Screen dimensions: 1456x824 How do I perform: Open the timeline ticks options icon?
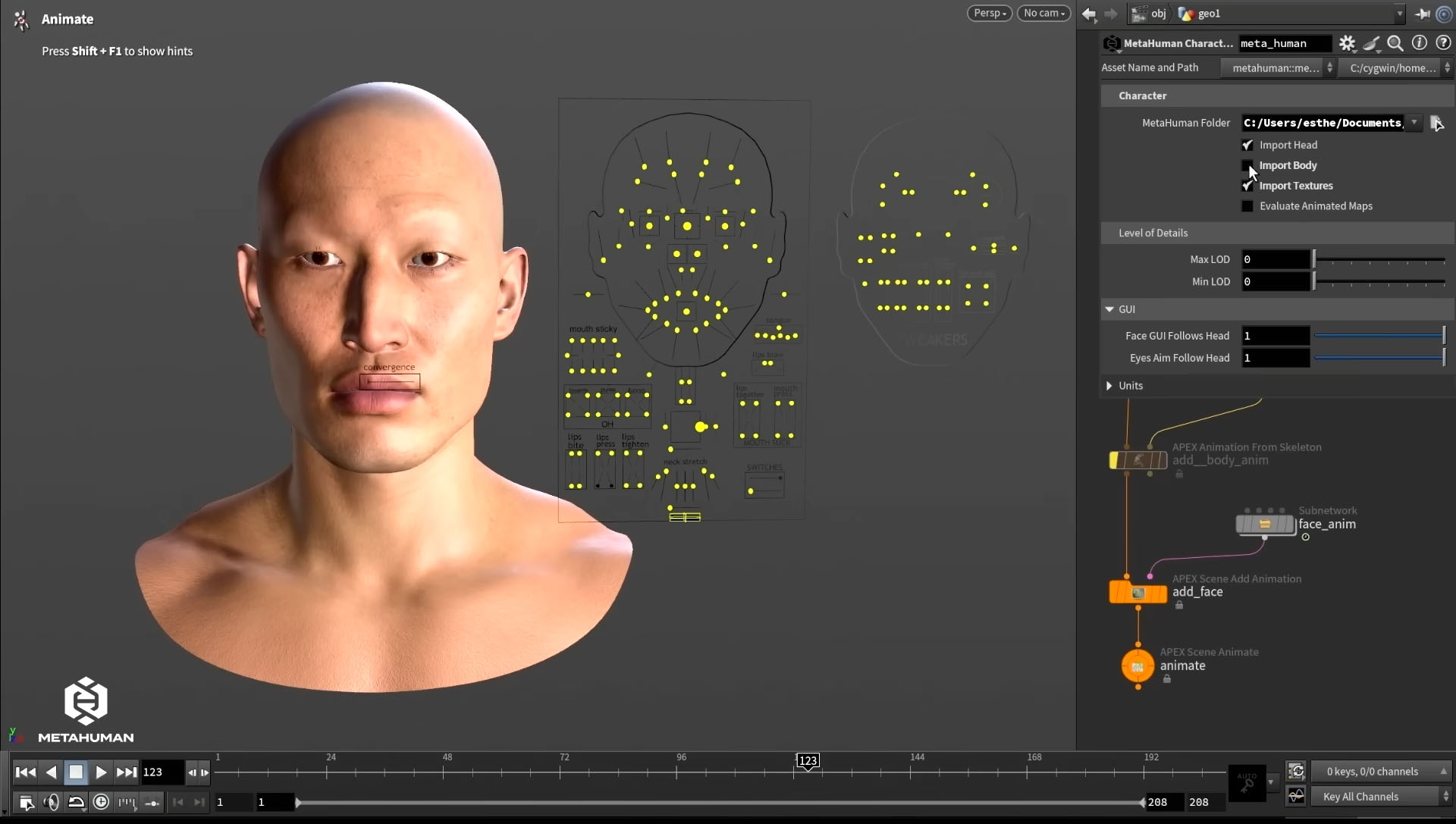(x=127, y=802)
